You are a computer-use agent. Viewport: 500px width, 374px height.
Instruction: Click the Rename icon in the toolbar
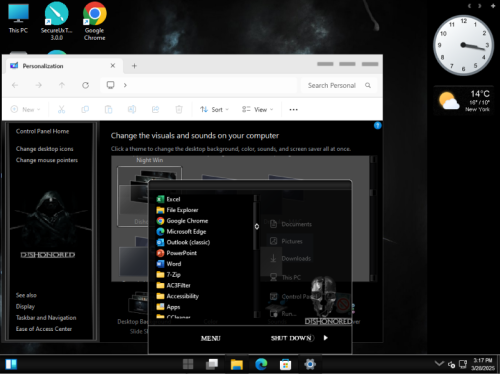(132, 109)
